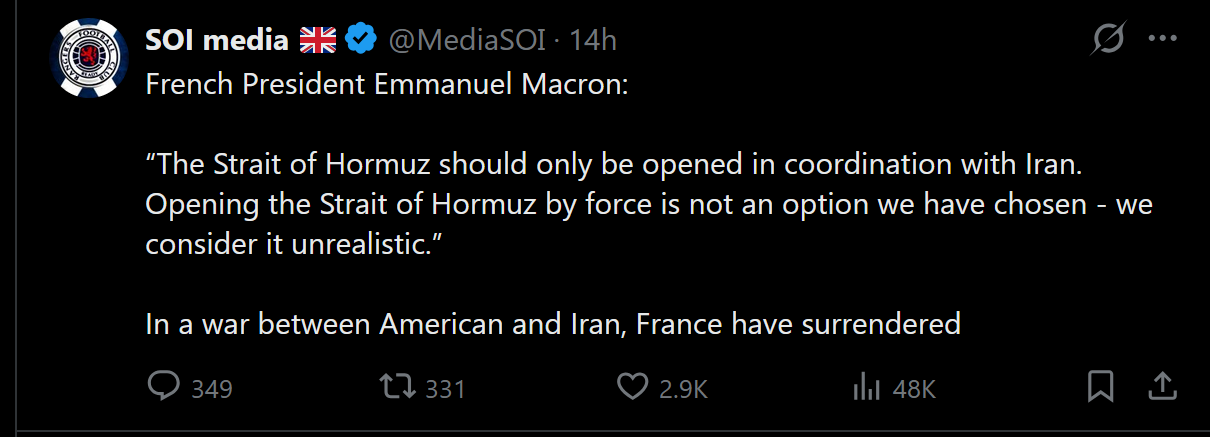This screenshot has width=1210, height=437.
Task: Toggle the heart Like icon
Action: coord(632,387)
